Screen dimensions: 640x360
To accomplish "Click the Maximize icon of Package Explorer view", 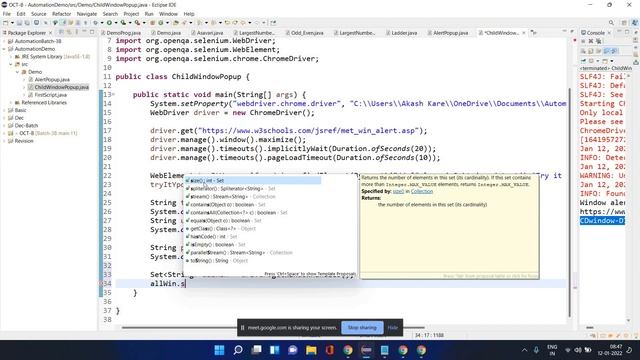I will coord(92,32).
